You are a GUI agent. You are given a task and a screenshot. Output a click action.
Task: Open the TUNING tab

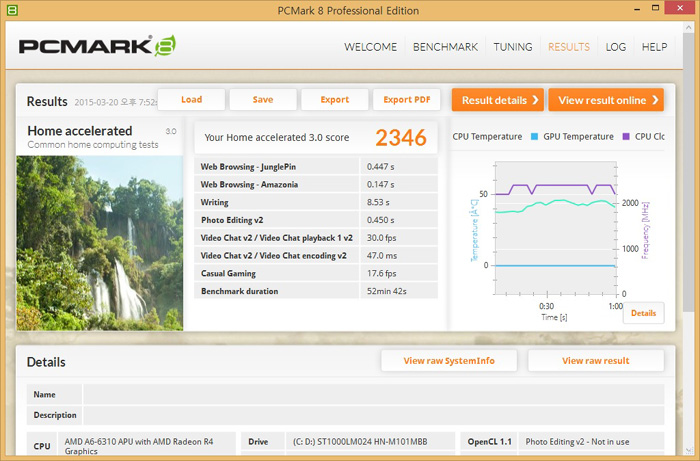[512, 47]
